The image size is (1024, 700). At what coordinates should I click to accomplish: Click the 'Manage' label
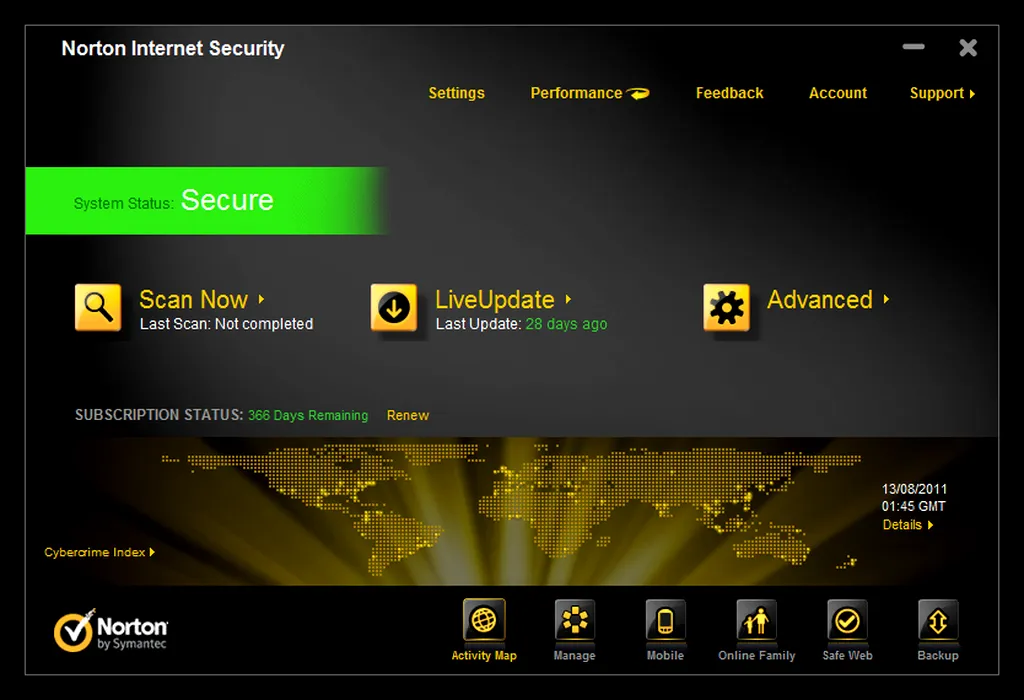575,656
